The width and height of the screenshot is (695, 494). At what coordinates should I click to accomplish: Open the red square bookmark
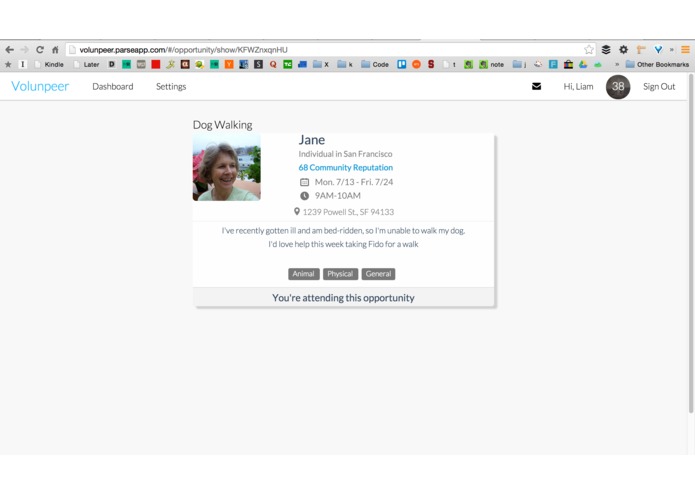(x=156, y=64)
